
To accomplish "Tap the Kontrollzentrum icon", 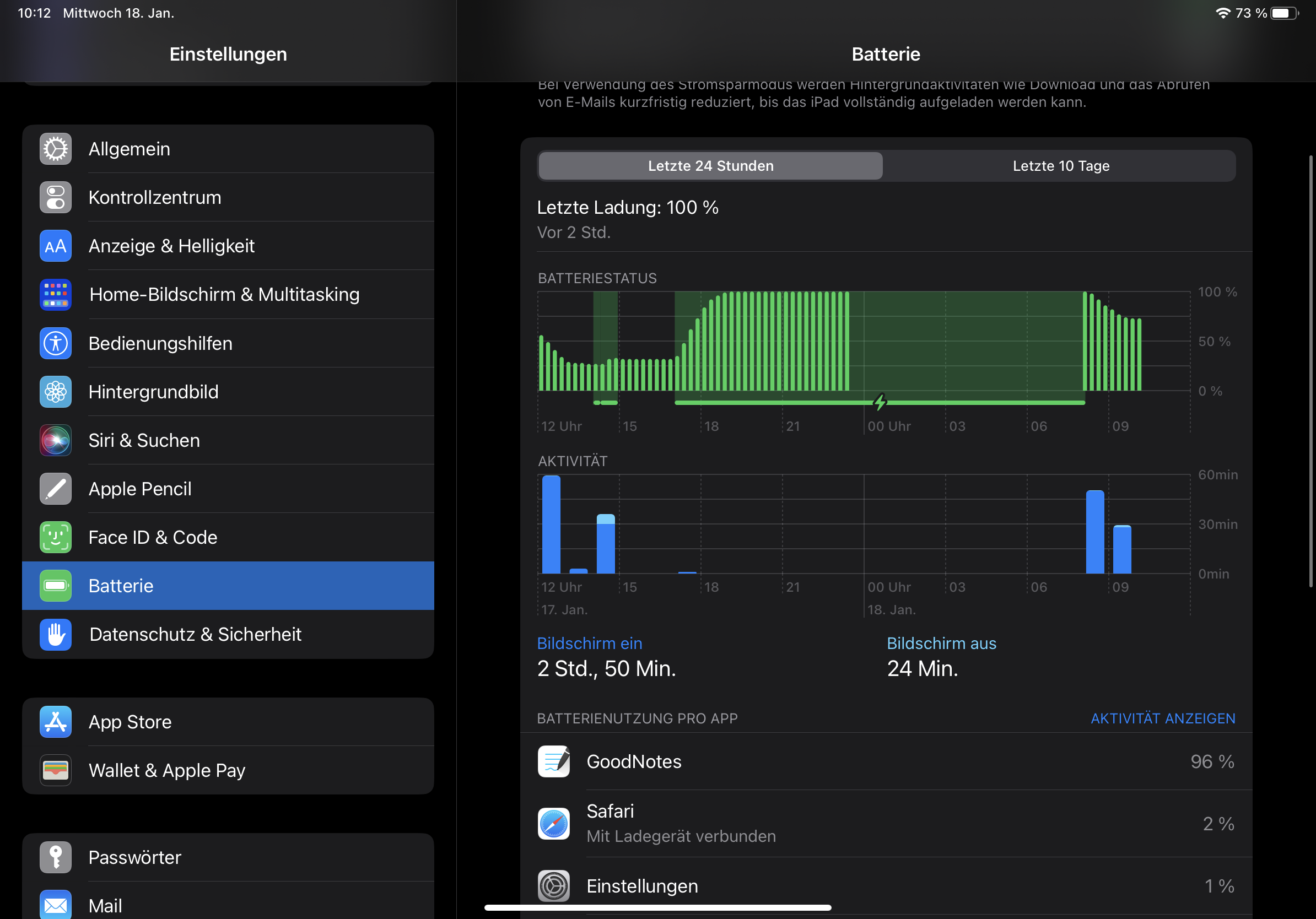I will [56, 198].
